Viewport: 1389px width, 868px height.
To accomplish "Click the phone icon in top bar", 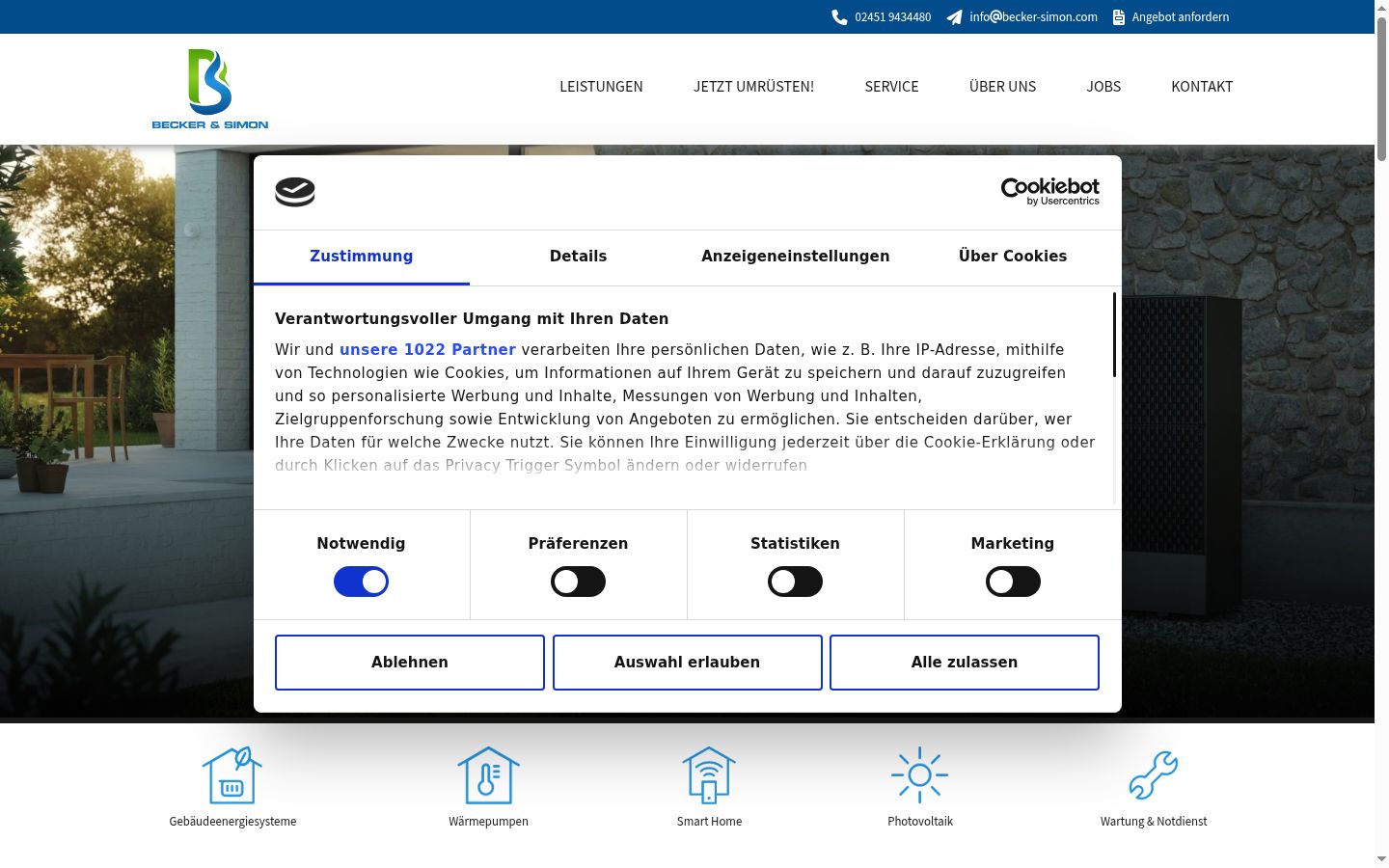I will 839,17.
